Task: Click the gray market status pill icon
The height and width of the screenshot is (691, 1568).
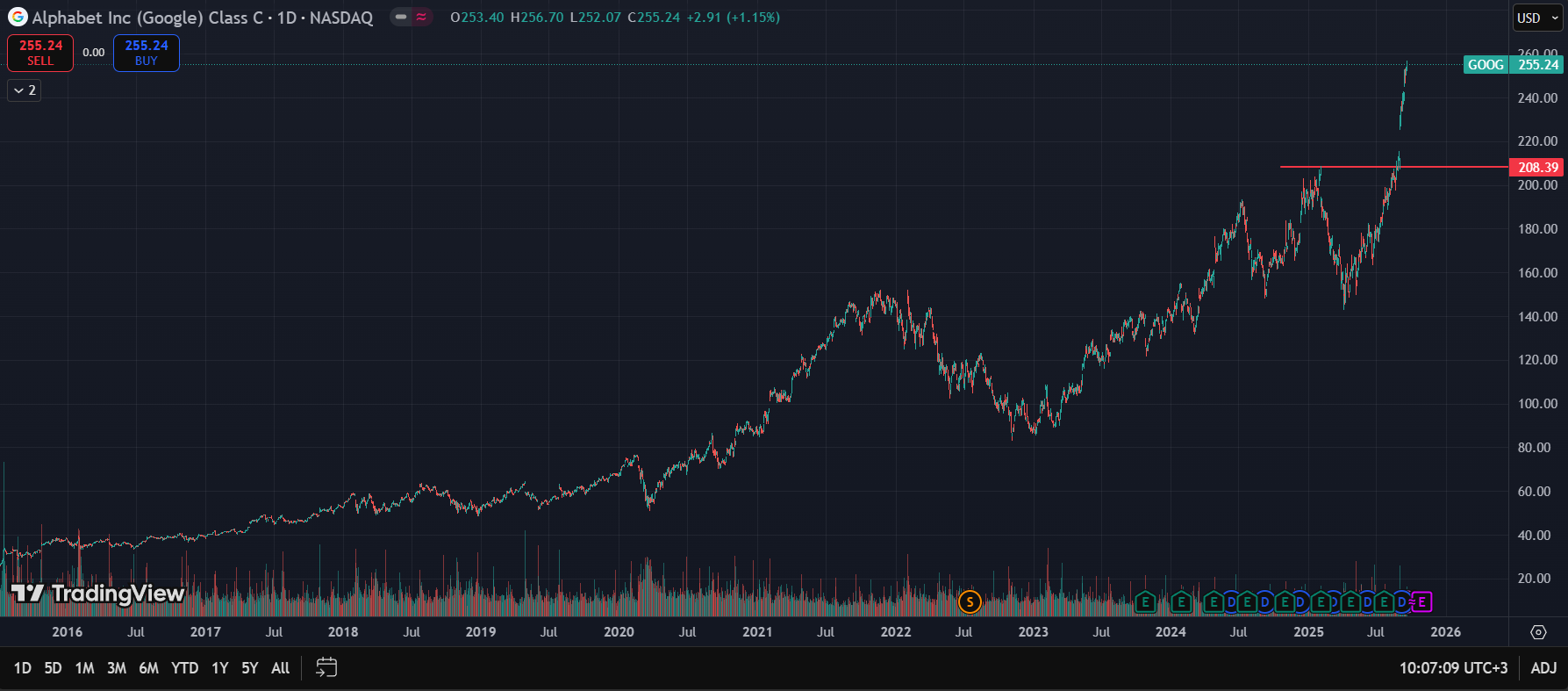Action: point(401,17)
